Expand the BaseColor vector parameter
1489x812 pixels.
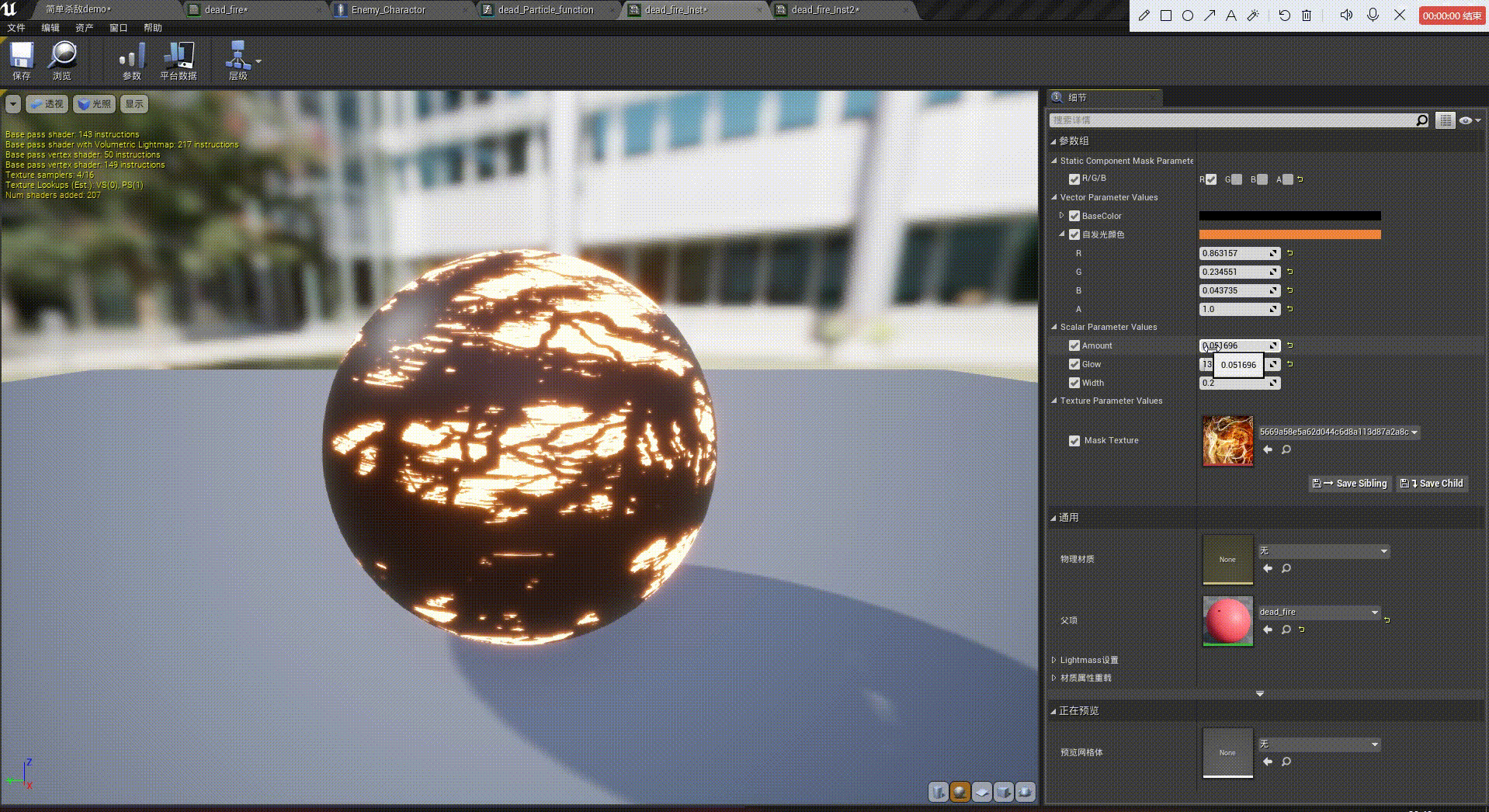point(1061,215)
